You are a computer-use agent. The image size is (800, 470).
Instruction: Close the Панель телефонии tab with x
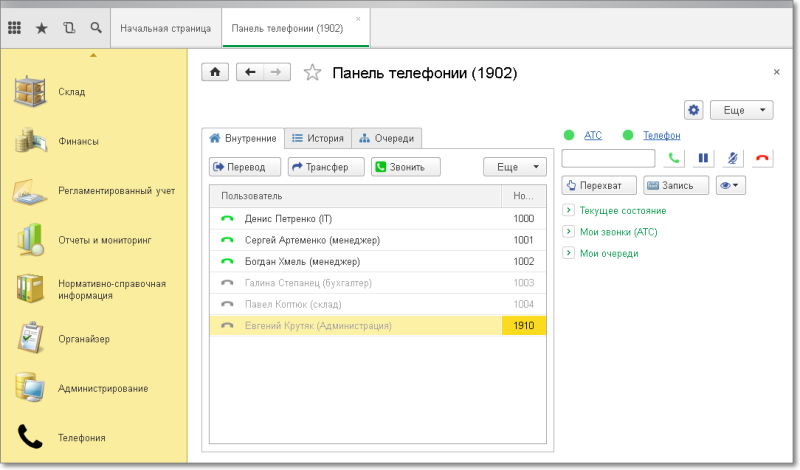point(358,19)
